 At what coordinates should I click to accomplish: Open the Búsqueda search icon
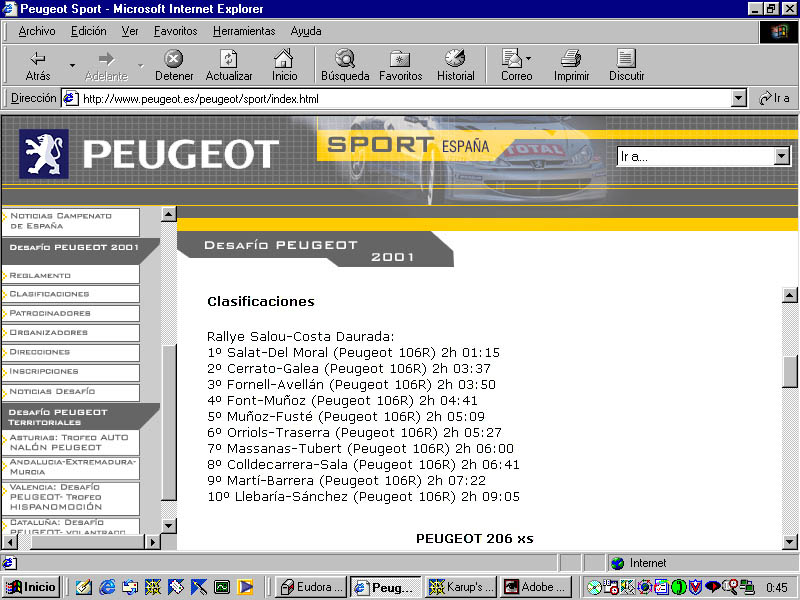tap(345, 66)
